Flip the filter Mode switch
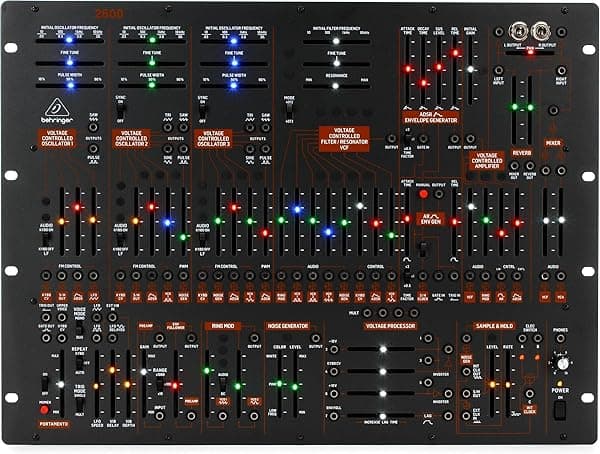Image resolution: width=600 pixels, height=454 pixels. click(289, 110)
